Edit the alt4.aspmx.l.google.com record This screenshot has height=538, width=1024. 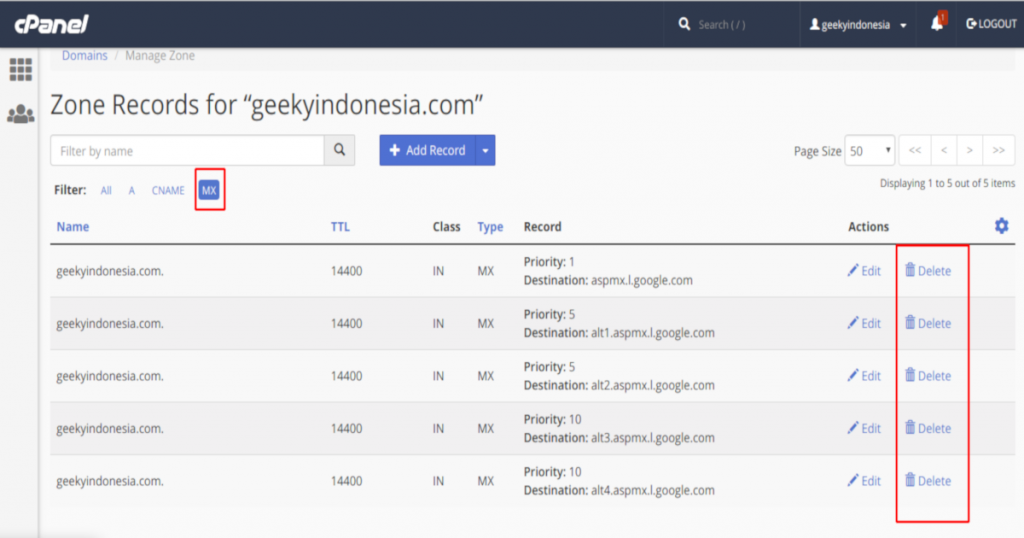(864, 481)
